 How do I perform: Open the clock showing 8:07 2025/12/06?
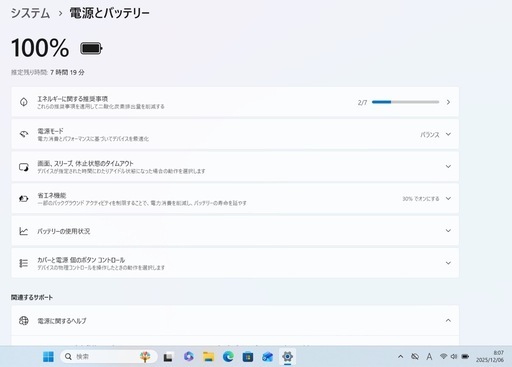point(490,356)
